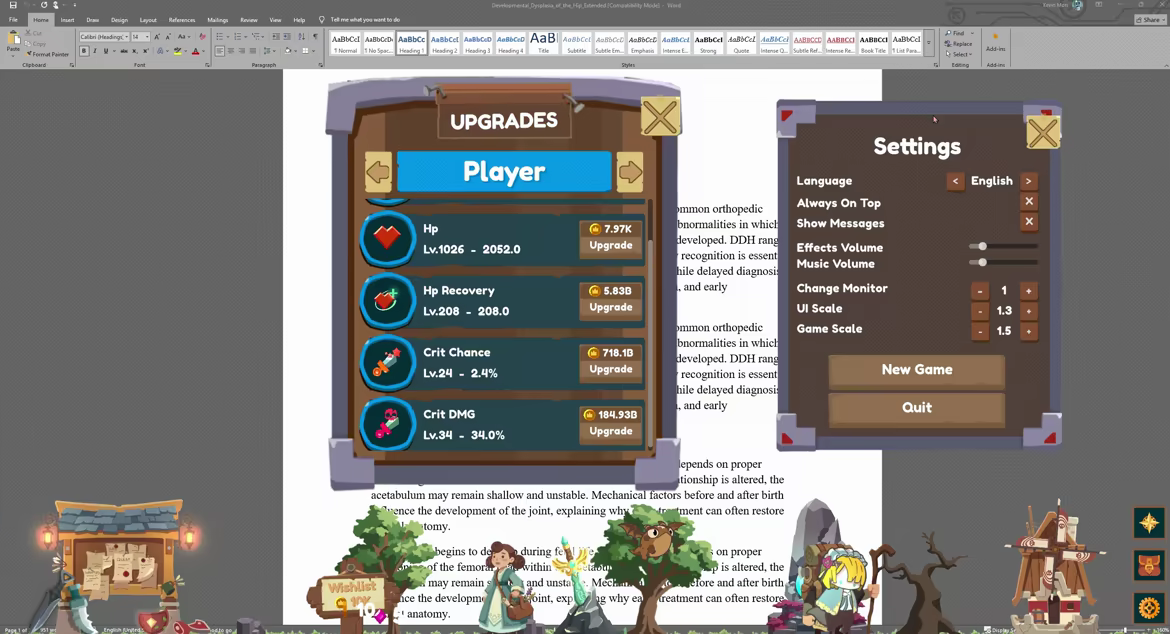Open the Find dropdown arrow
This screenshot has height=634, width=1170.
point(972,33)
